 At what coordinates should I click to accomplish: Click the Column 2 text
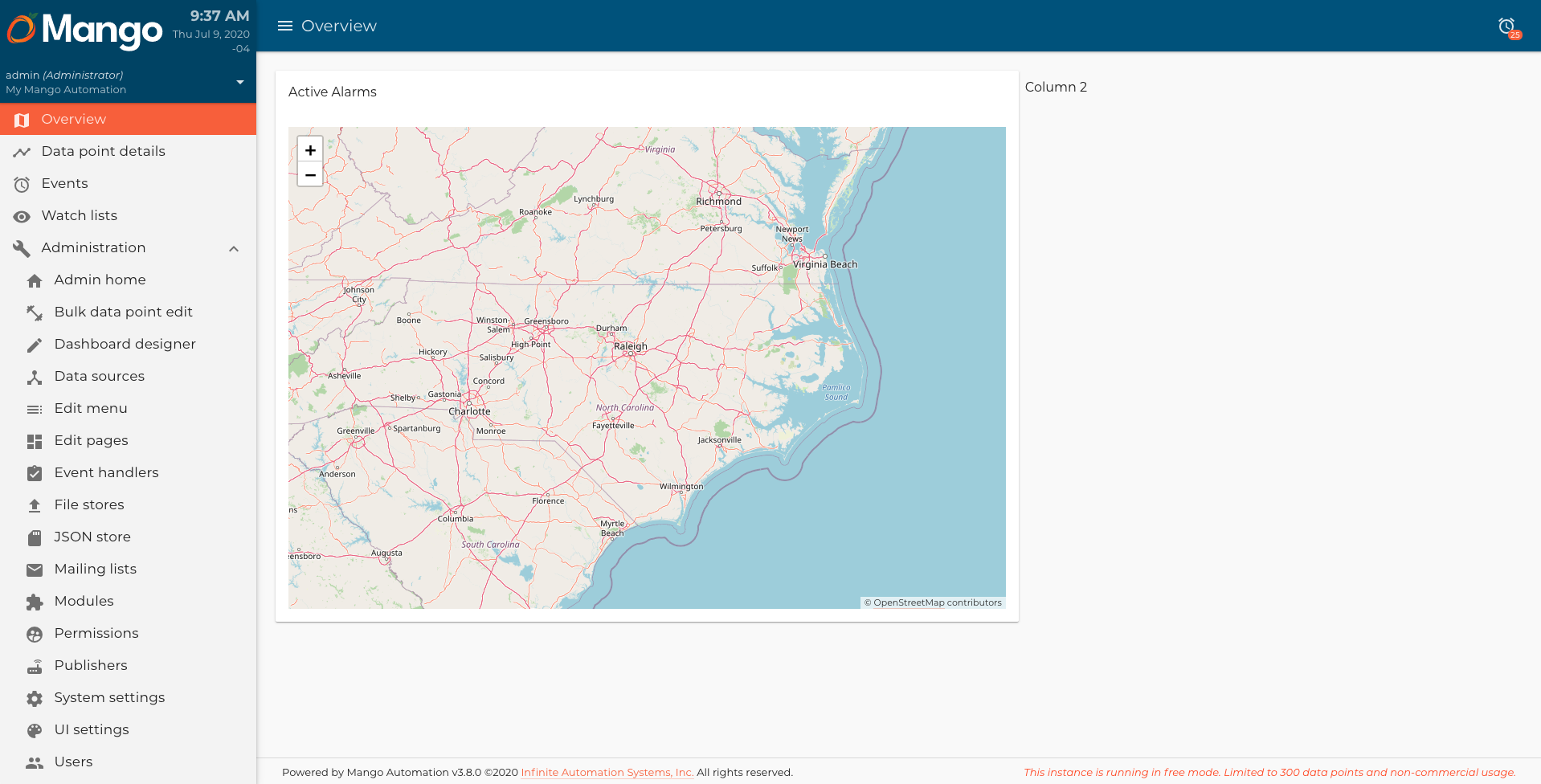tap(1056, 87)
